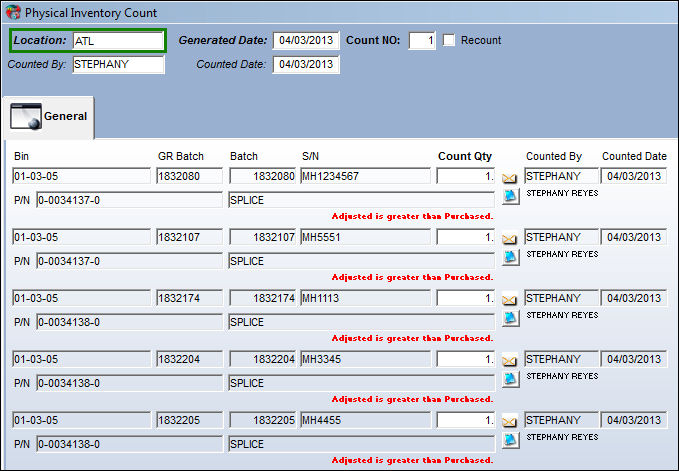Click envelope icon in MH5551 row

tap(509, 239)
